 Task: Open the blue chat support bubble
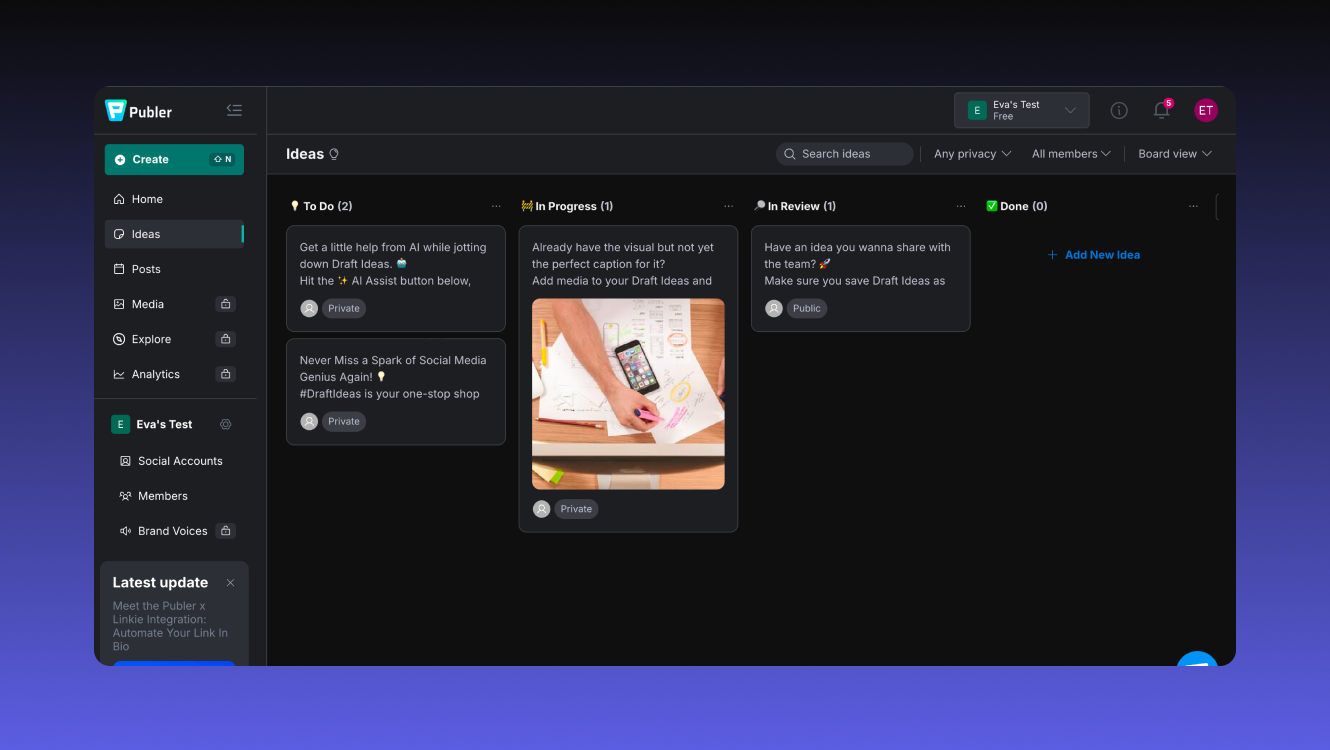(1197, 660)
